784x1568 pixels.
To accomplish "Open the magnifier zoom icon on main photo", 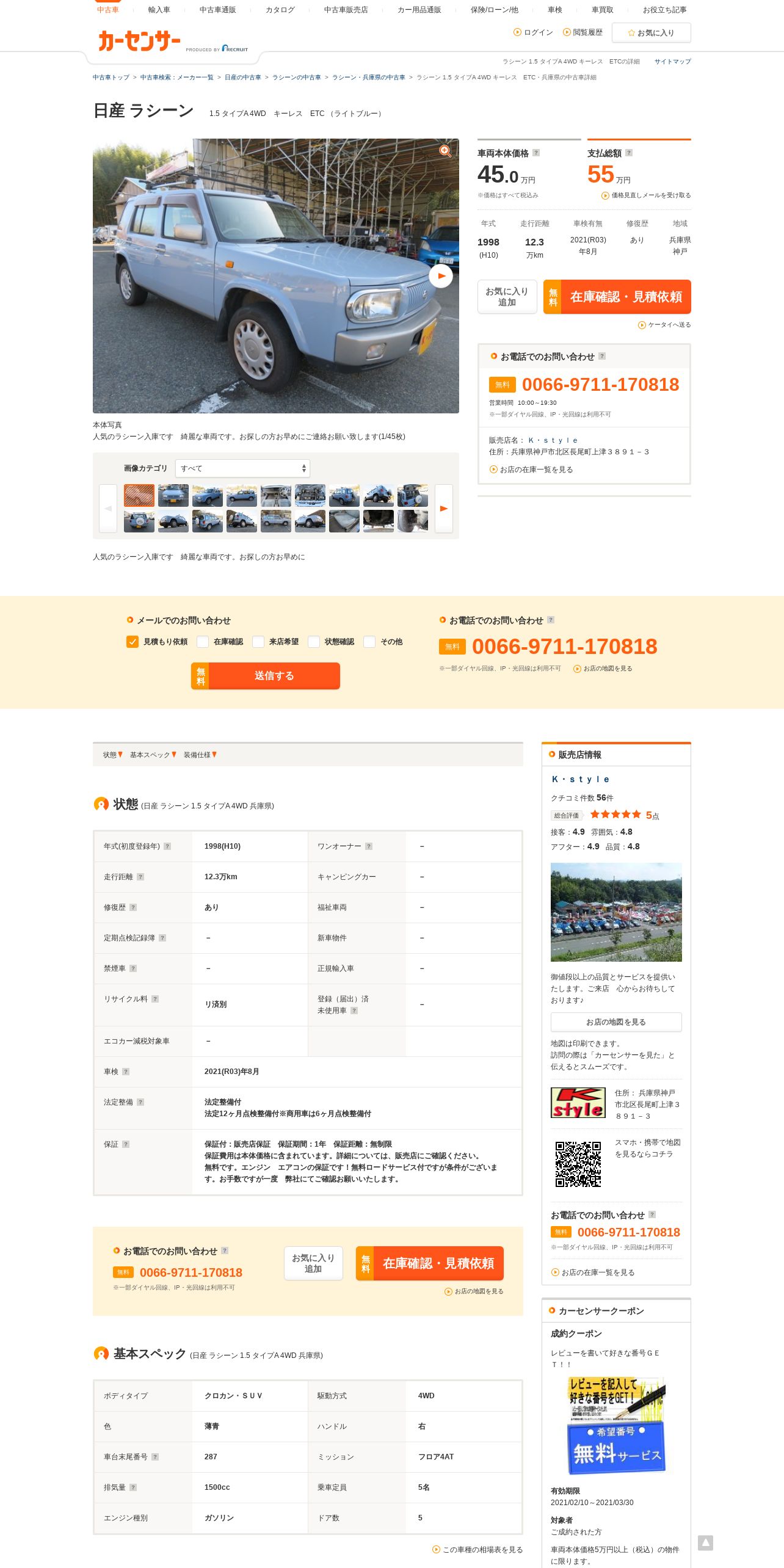I will 446,151.
